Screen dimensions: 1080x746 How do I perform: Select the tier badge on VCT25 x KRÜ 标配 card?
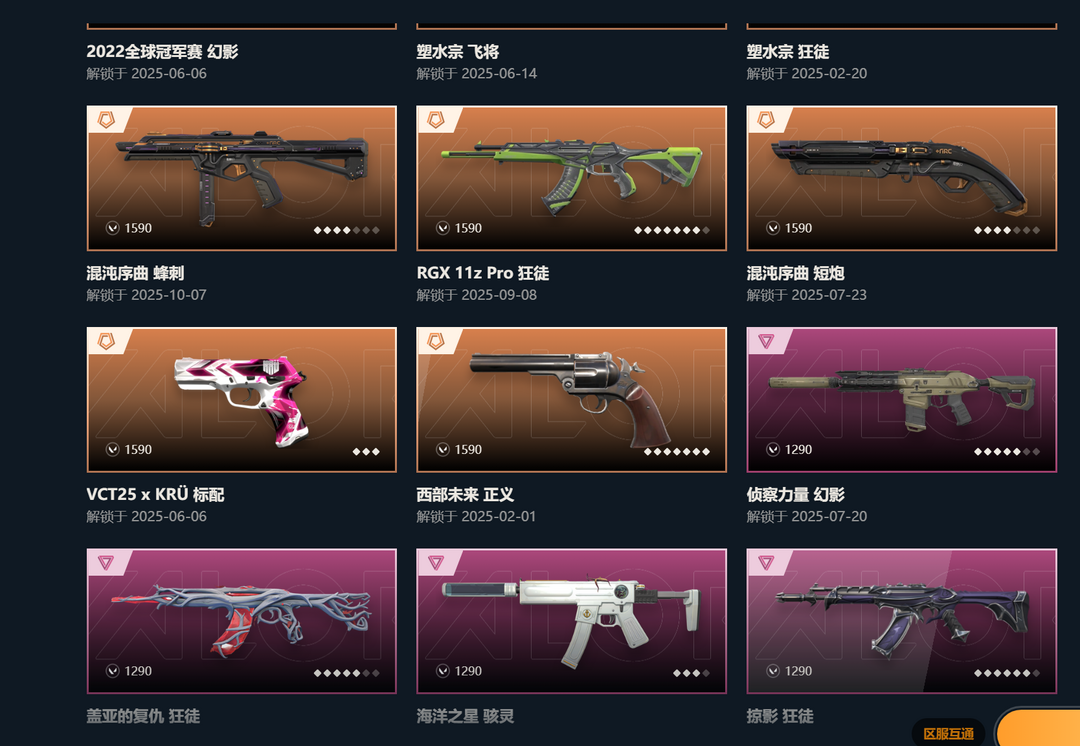[x=105, y=342]
